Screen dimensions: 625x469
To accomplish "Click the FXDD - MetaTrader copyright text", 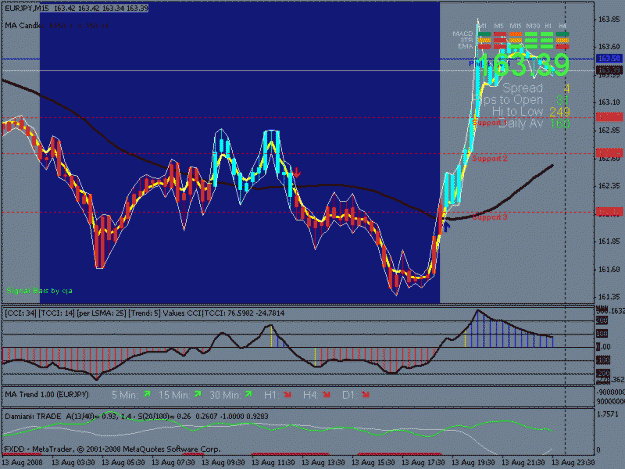I will [112, 449].
